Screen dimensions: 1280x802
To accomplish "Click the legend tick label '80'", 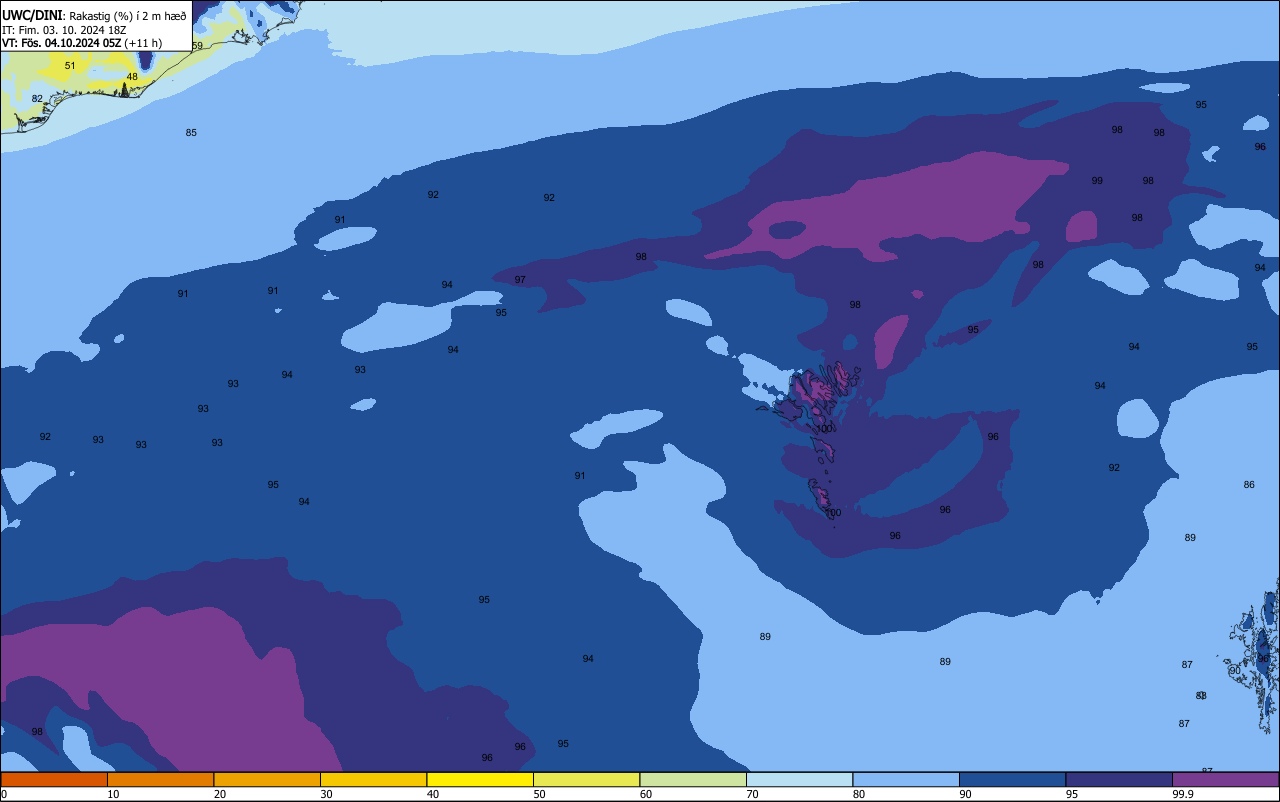I will pos(859,794).
